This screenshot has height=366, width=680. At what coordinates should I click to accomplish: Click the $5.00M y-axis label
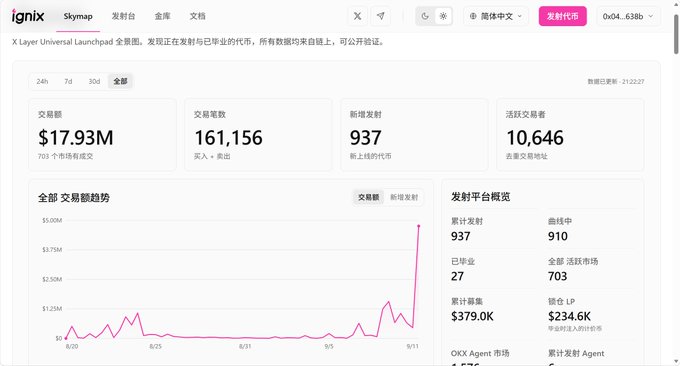[52, 220]
